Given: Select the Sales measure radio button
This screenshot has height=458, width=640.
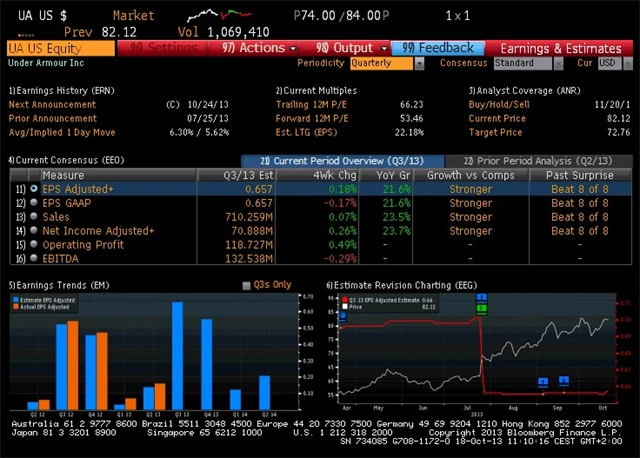Looking at the screenshot, I should point(35,216).
